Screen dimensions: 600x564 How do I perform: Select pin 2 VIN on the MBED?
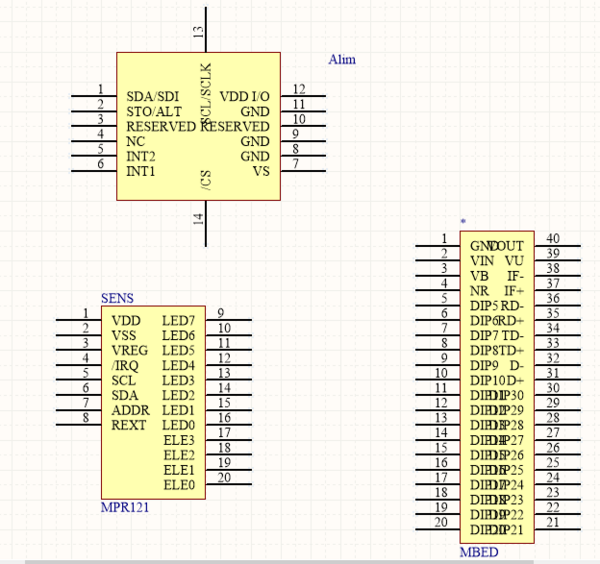[x=439, y=260]
